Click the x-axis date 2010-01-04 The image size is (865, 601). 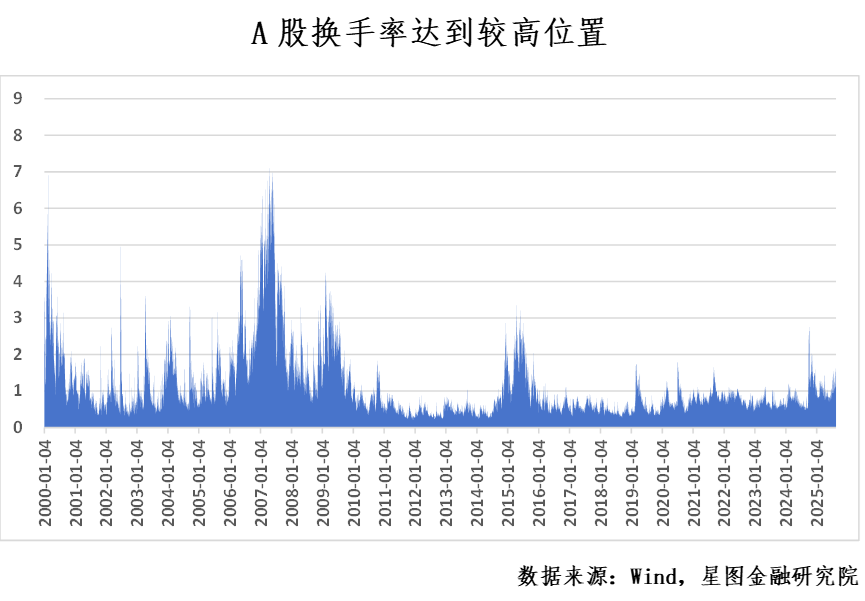tap(354, 483)
